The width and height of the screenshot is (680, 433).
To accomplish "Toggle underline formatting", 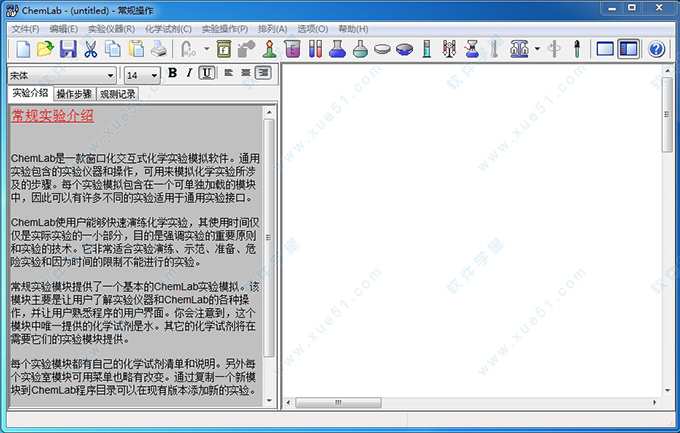I will tap(207, 73).
